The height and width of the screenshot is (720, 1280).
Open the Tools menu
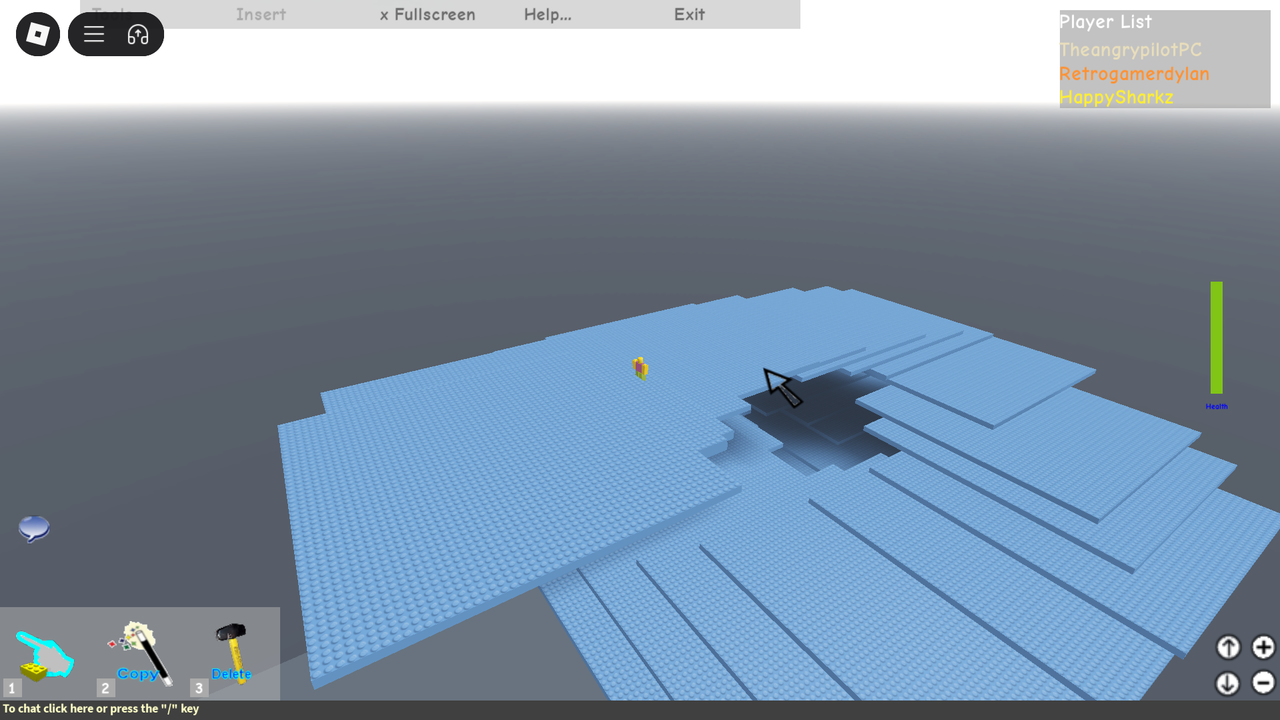(x=112, y=14)
